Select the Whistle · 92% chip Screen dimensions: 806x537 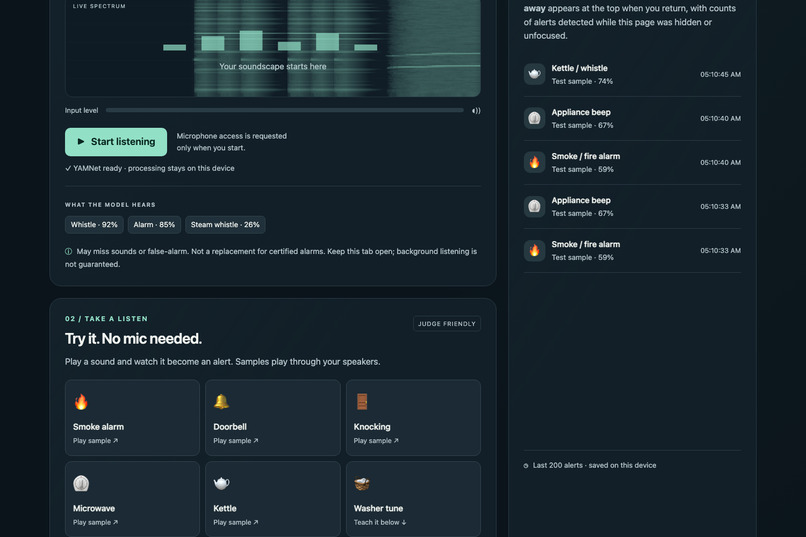[94, 225]
